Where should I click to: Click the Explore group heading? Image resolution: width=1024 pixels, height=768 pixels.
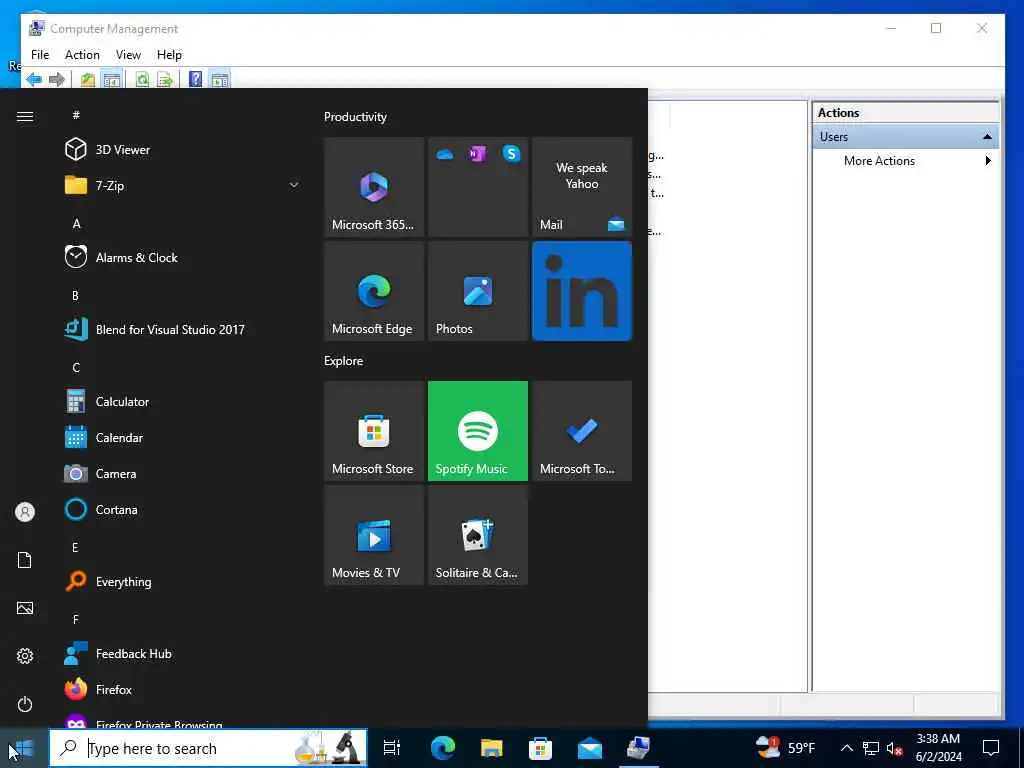344,360
